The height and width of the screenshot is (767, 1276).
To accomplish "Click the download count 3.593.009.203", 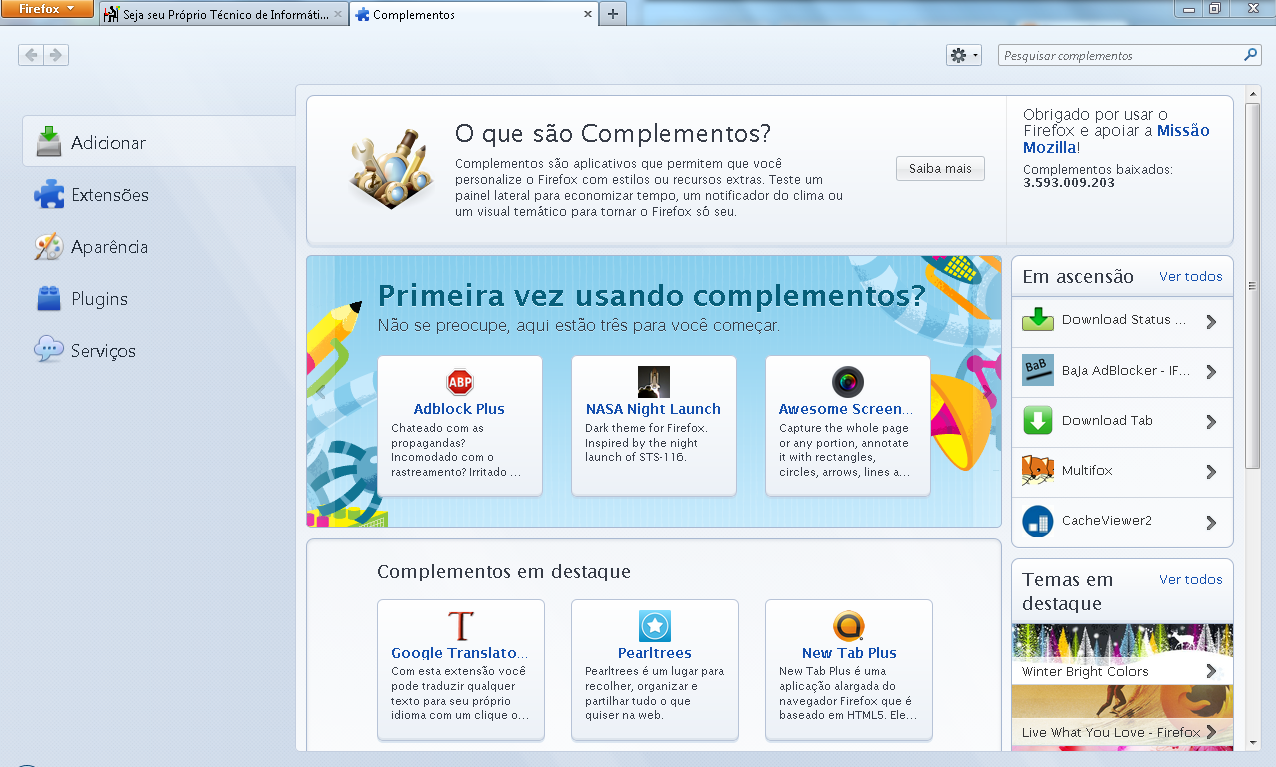I will click(1069, 183).
